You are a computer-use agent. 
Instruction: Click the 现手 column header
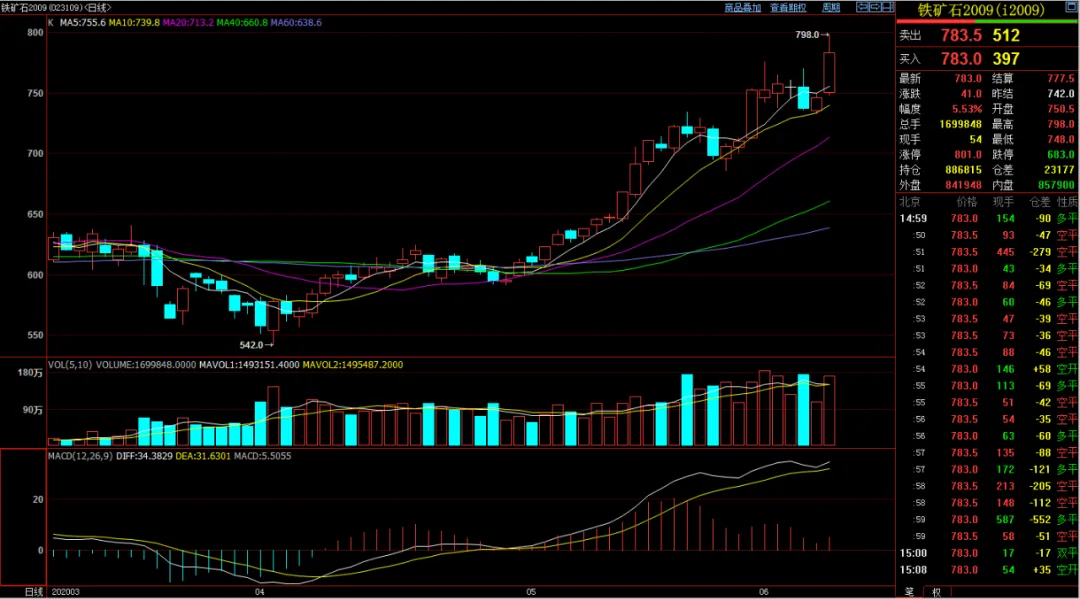[1004, 202]
